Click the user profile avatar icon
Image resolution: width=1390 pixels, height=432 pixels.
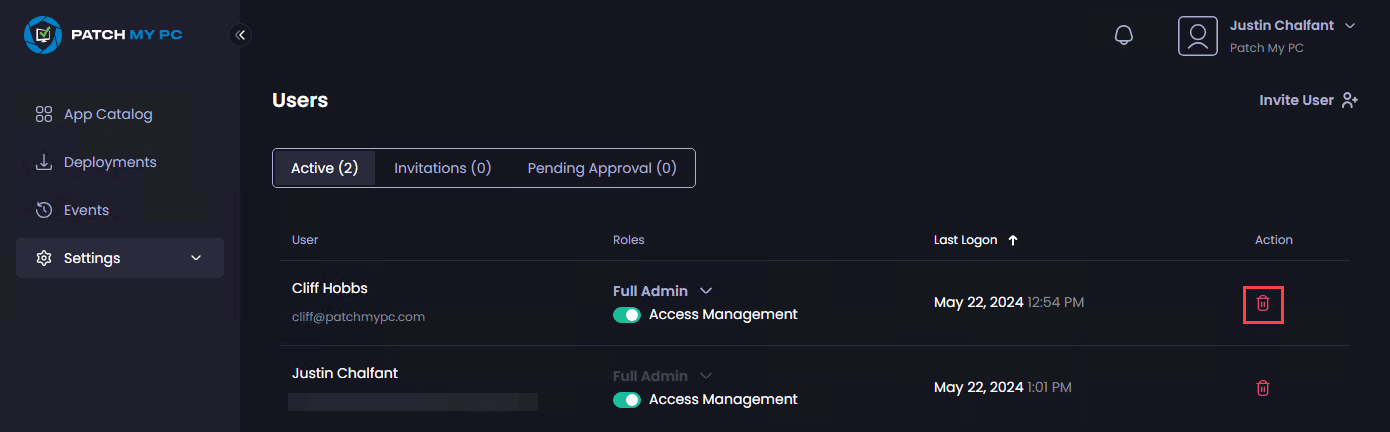[1197, 36]
